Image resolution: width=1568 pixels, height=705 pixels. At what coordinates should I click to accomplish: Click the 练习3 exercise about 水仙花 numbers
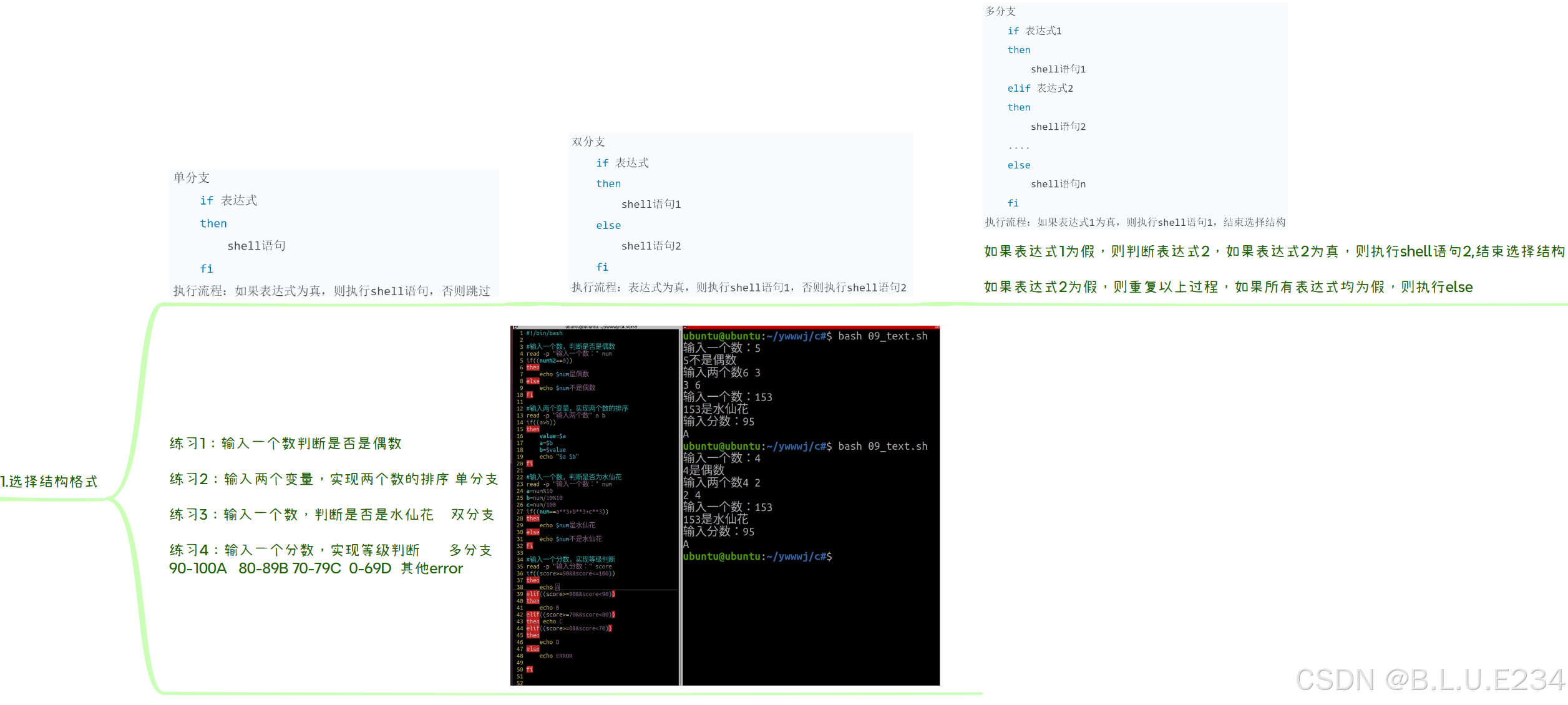click(331, 514)
